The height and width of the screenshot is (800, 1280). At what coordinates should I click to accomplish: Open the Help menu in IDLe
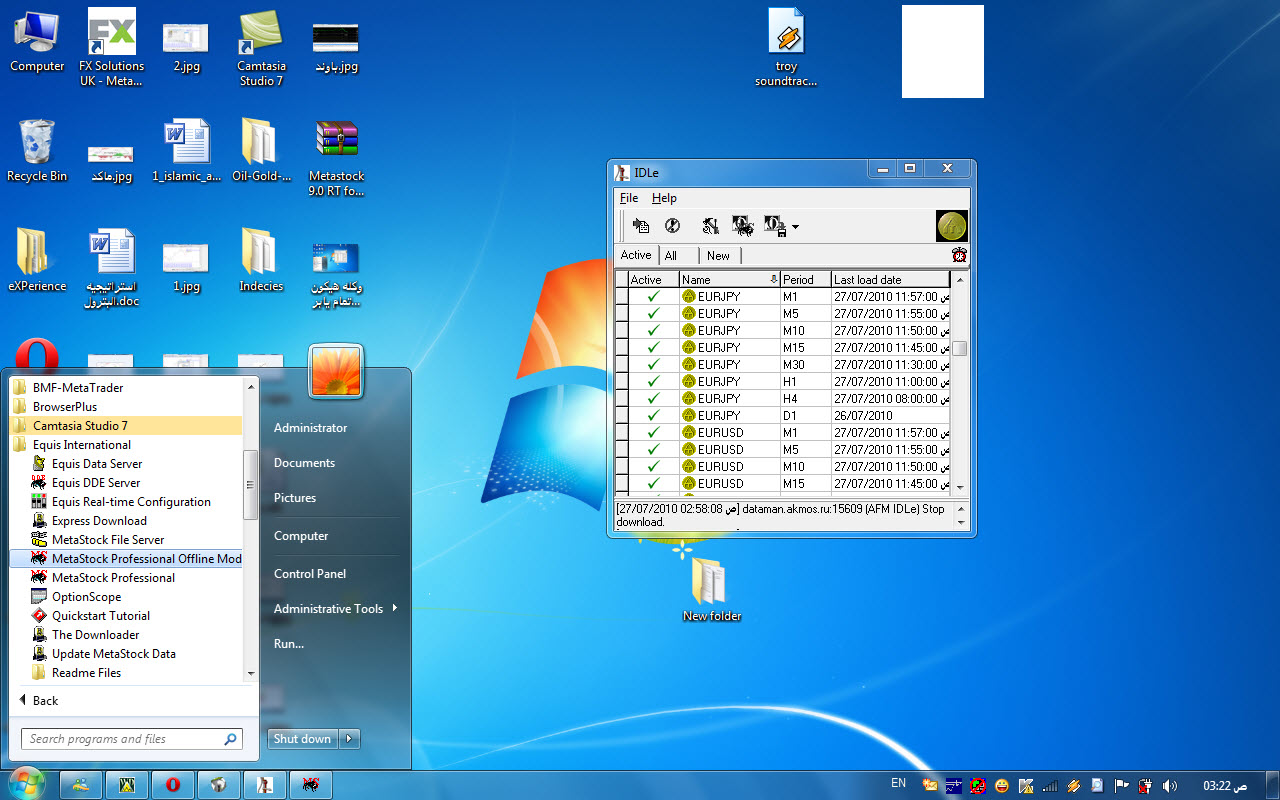(x=665, y=198)
